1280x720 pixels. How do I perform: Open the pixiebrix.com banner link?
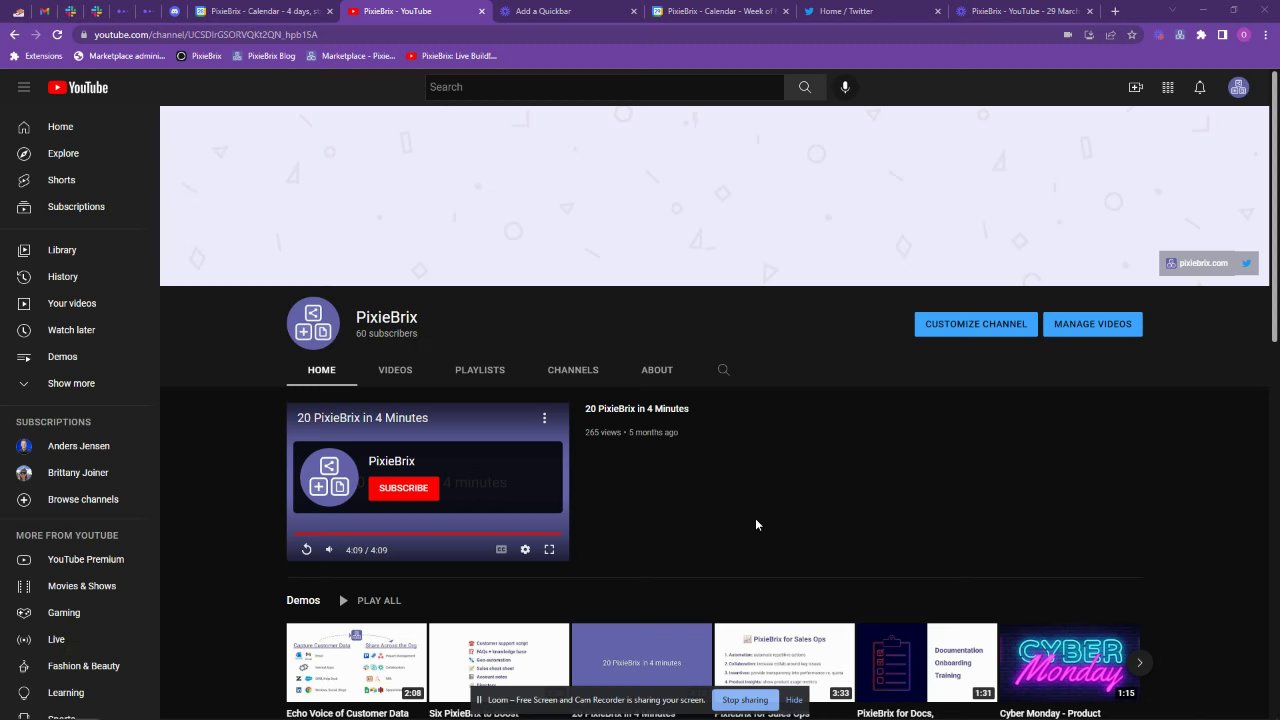(x=1197, y=263)
